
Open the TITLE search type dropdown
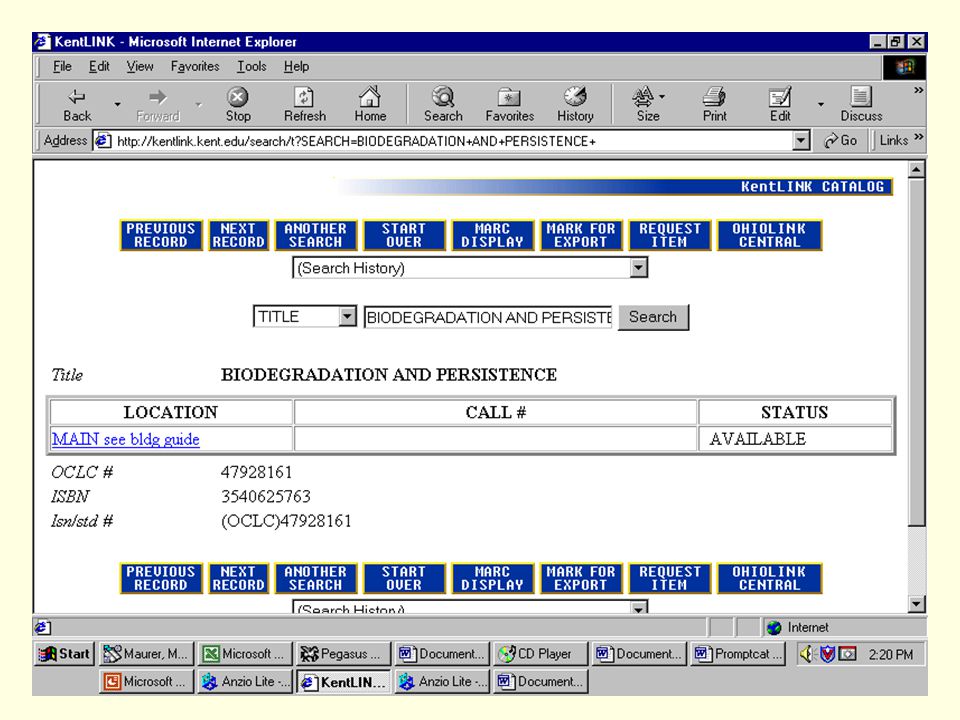point(304,317)
